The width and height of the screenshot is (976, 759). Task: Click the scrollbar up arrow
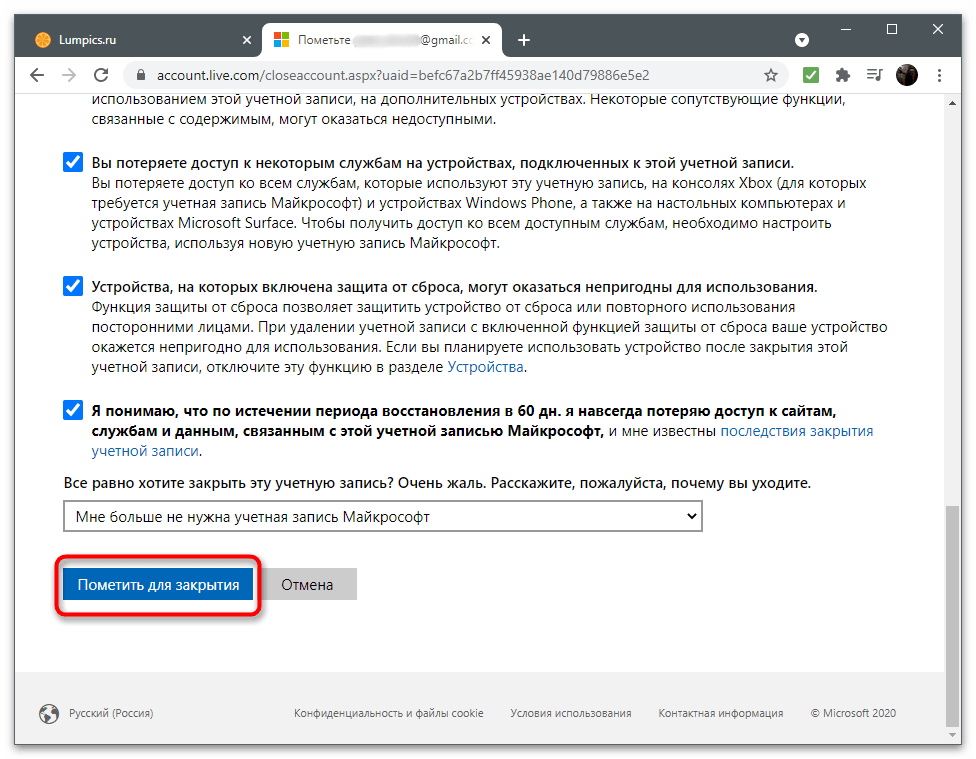pyautogui.click(x=952, y=103)
